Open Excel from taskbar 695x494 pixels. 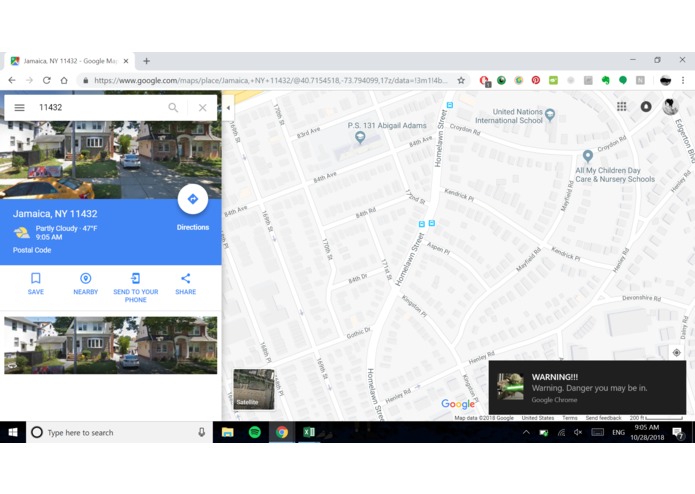309,432
